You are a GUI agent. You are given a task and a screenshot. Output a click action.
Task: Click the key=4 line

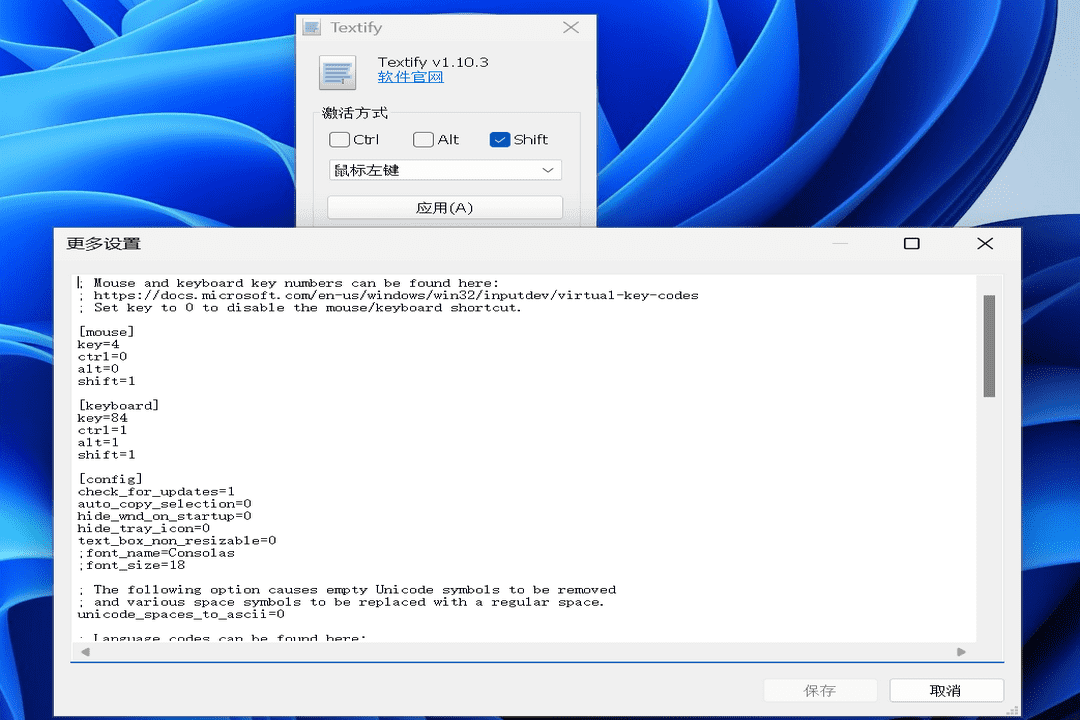(x=98, y=344)
